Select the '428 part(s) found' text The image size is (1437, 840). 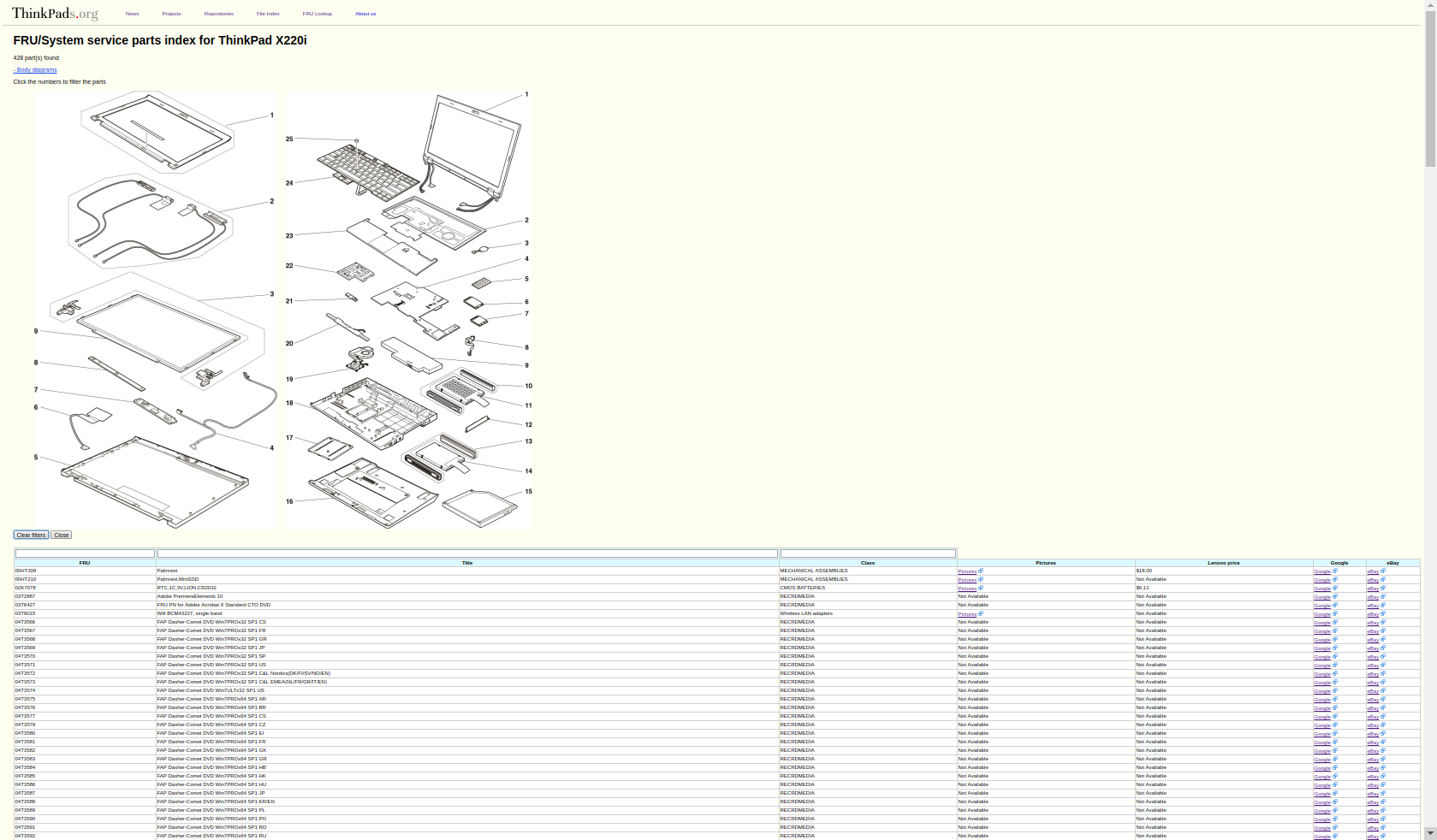(36, 58)
